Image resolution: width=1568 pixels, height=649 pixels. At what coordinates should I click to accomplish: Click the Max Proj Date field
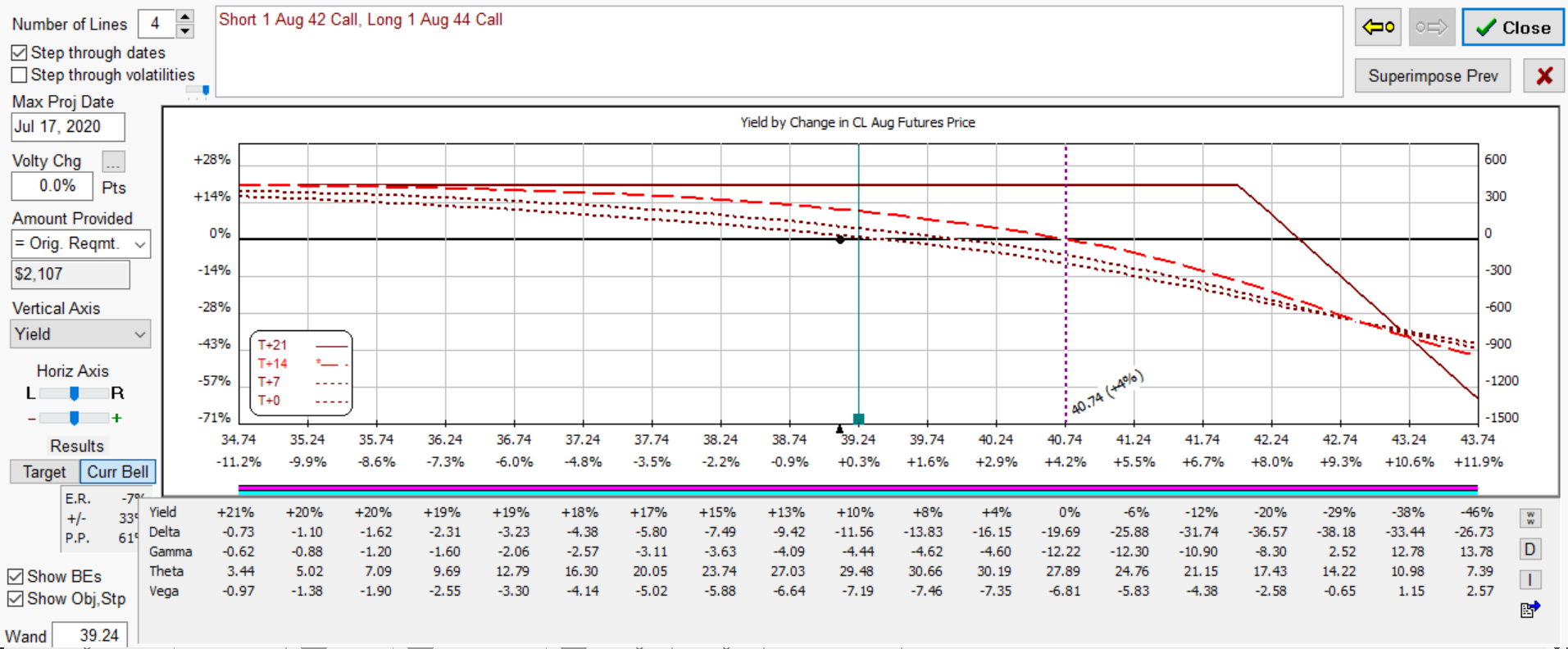(68, 127)
